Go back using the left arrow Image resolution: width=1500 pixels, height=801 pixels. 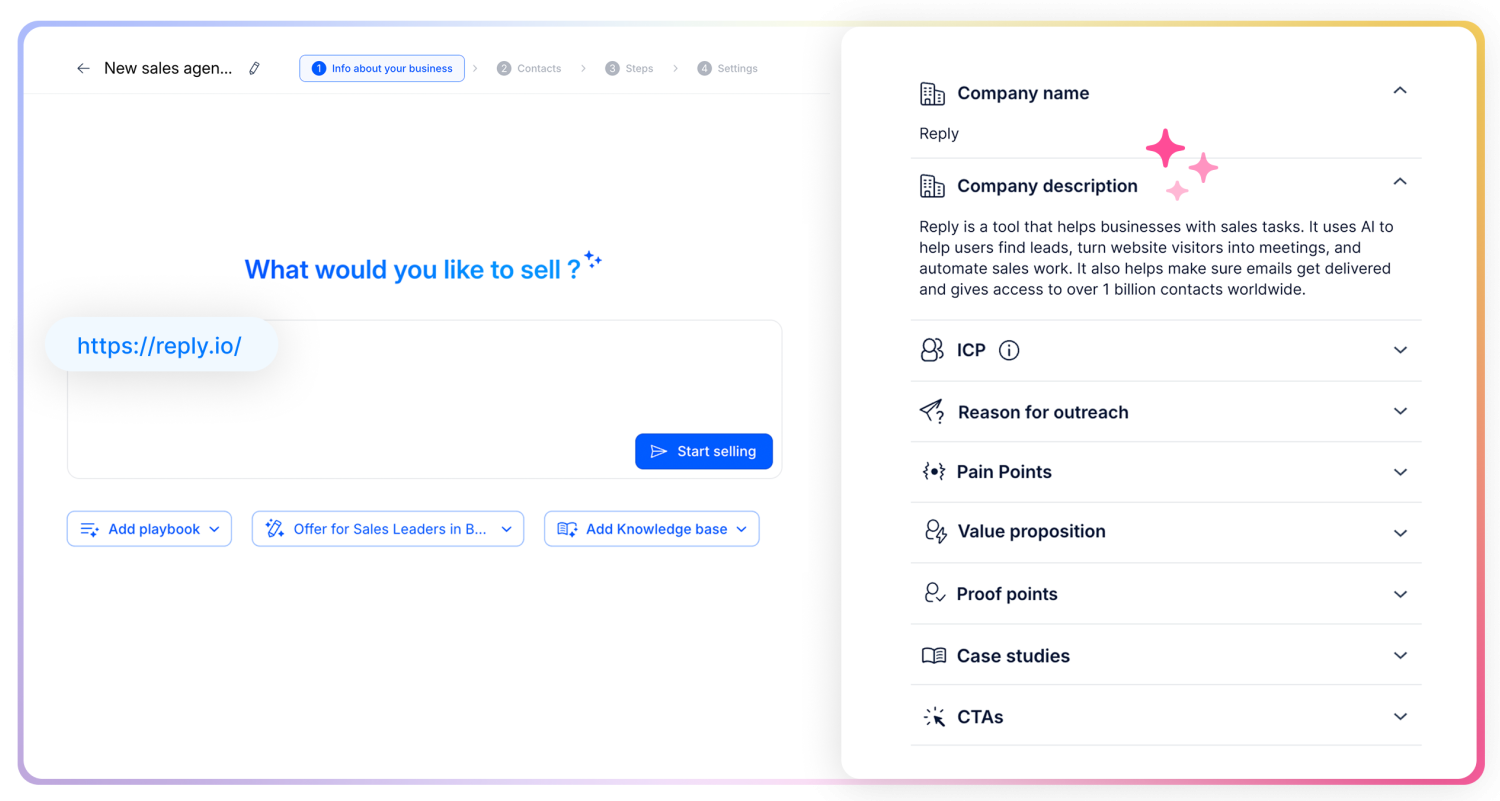[83, 68]
